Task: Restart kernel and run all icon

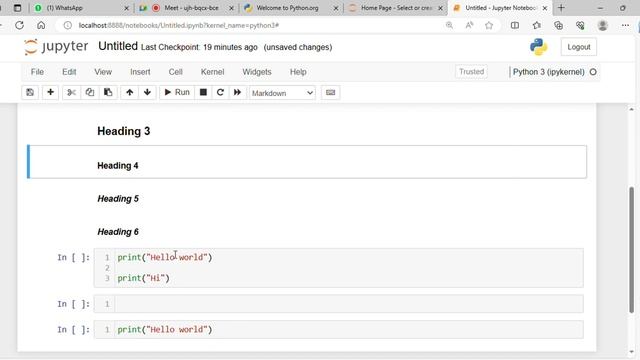Action: (237, 92)
